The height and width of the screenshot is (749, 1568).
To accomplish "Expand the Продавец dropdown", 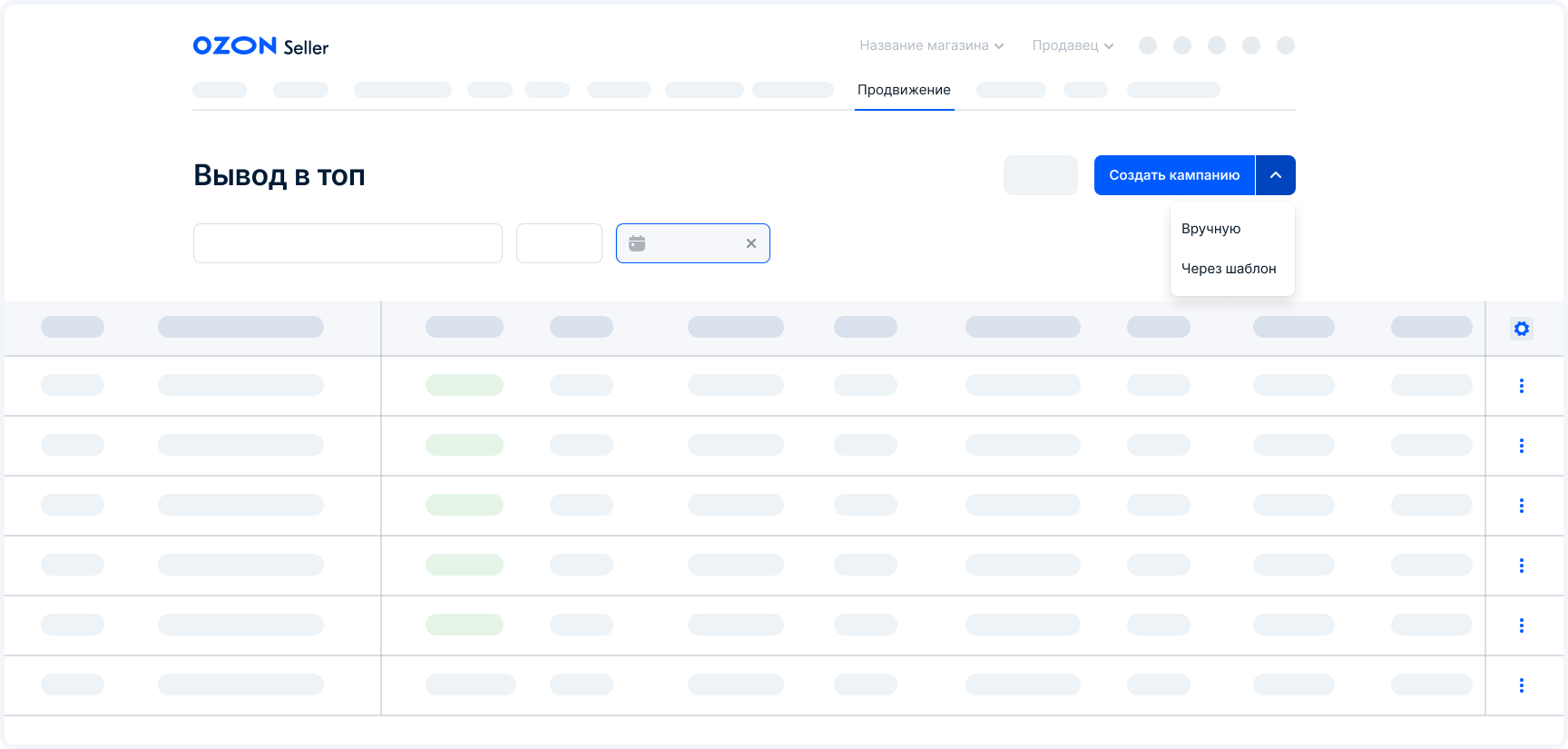I will coord(1073,45).
